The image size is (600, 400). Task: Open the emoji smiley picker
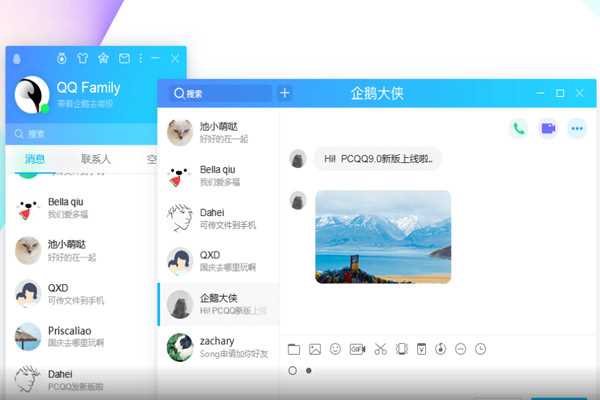point(335,349)
